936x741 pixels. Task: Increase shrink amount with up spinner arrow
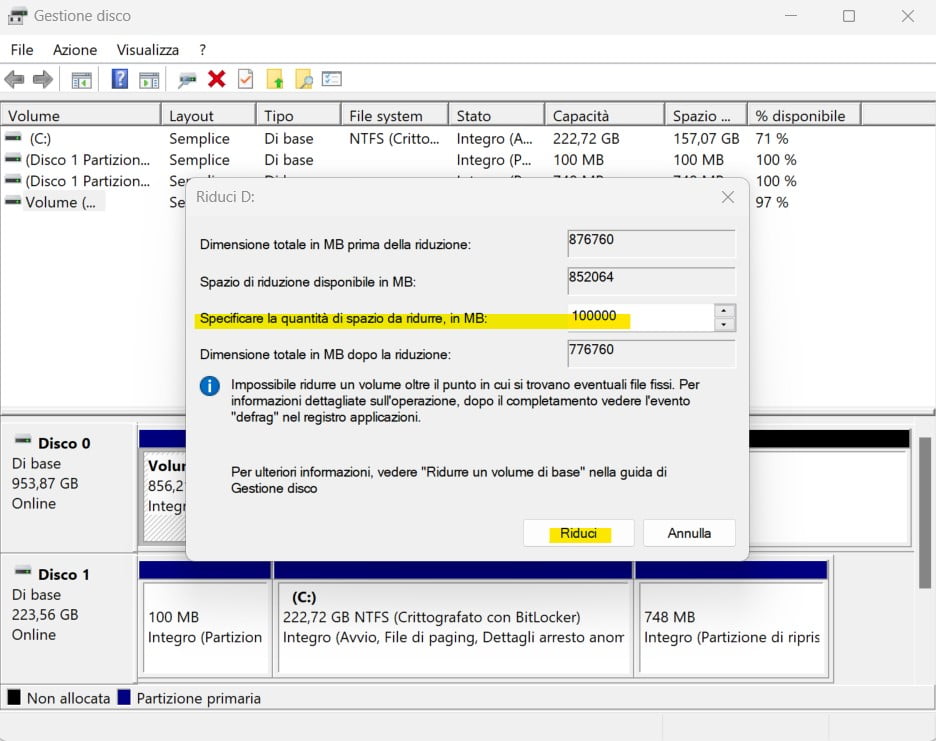tap(725, 311)
